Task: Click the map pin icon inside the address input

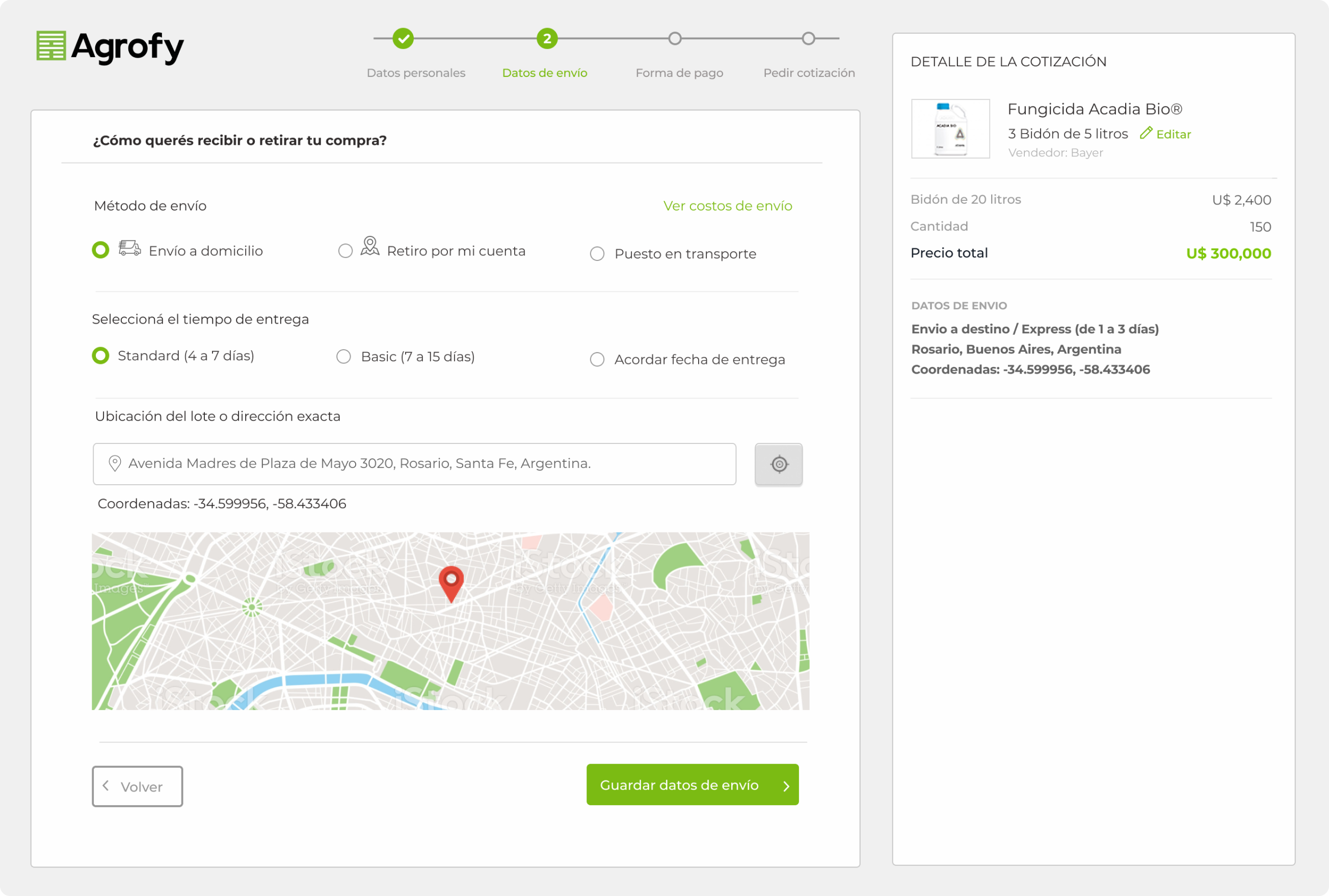Action: [115, 463]
